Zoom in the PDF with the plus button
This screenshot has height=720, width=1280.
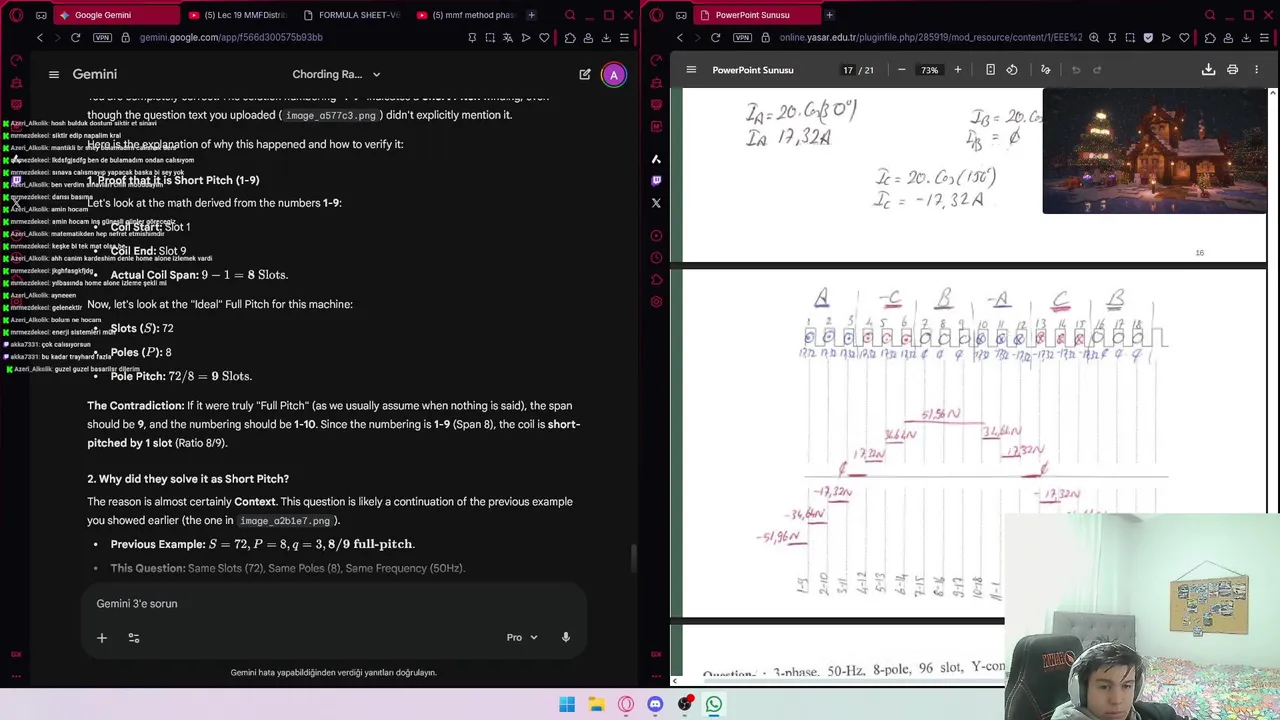(957, 70)
